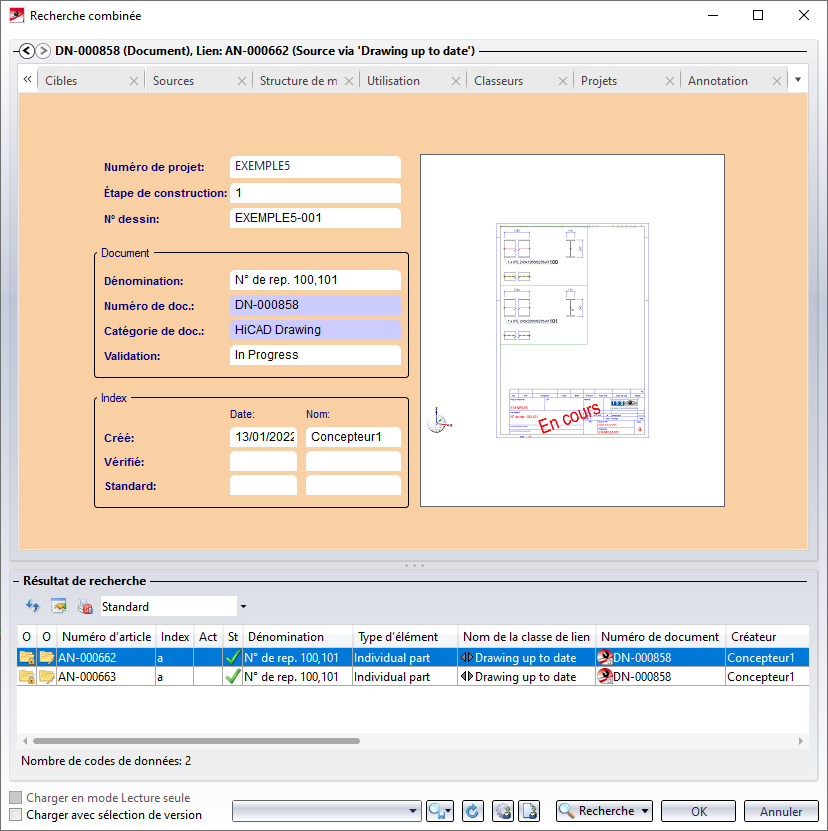Click the Numéro de projet field EXEMPLE5

coord(315,166)
